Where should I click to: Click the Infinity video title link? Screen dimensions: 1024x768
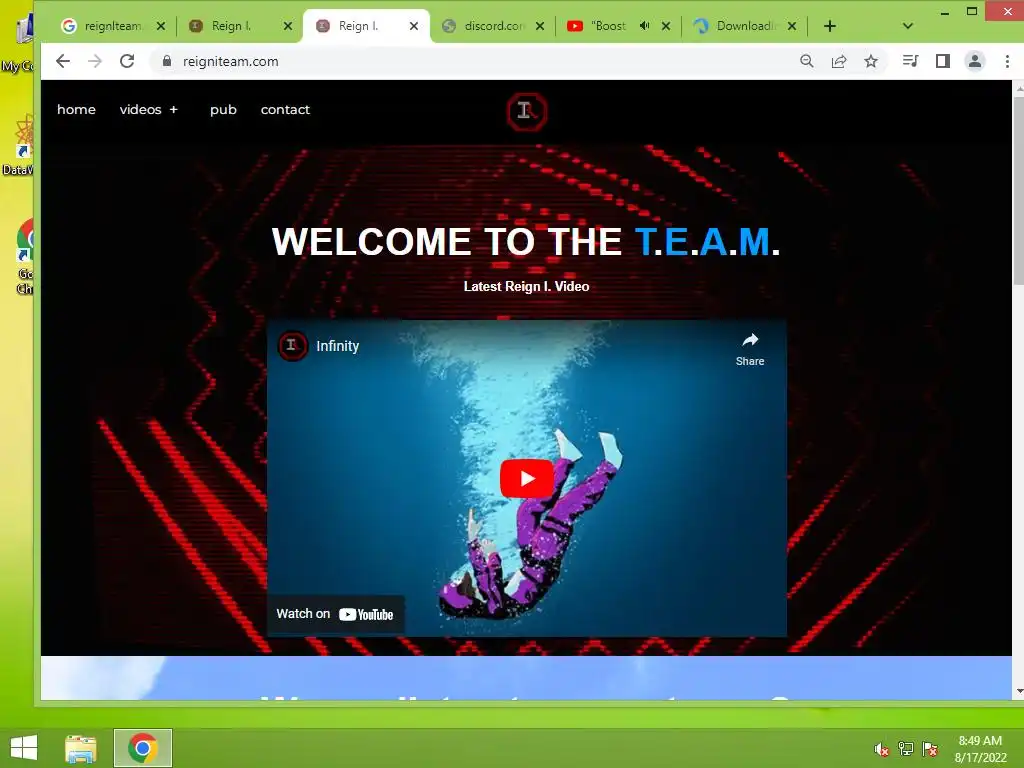(x=338, y=346)
